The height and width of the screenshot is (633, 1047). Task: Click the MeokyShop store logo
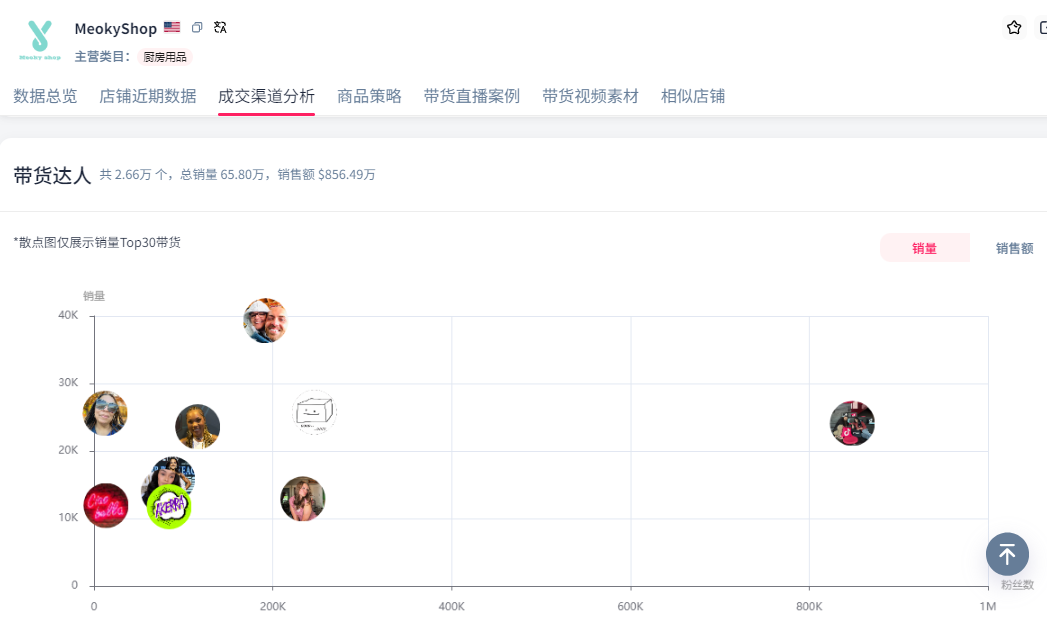click(x=40, y=41)
